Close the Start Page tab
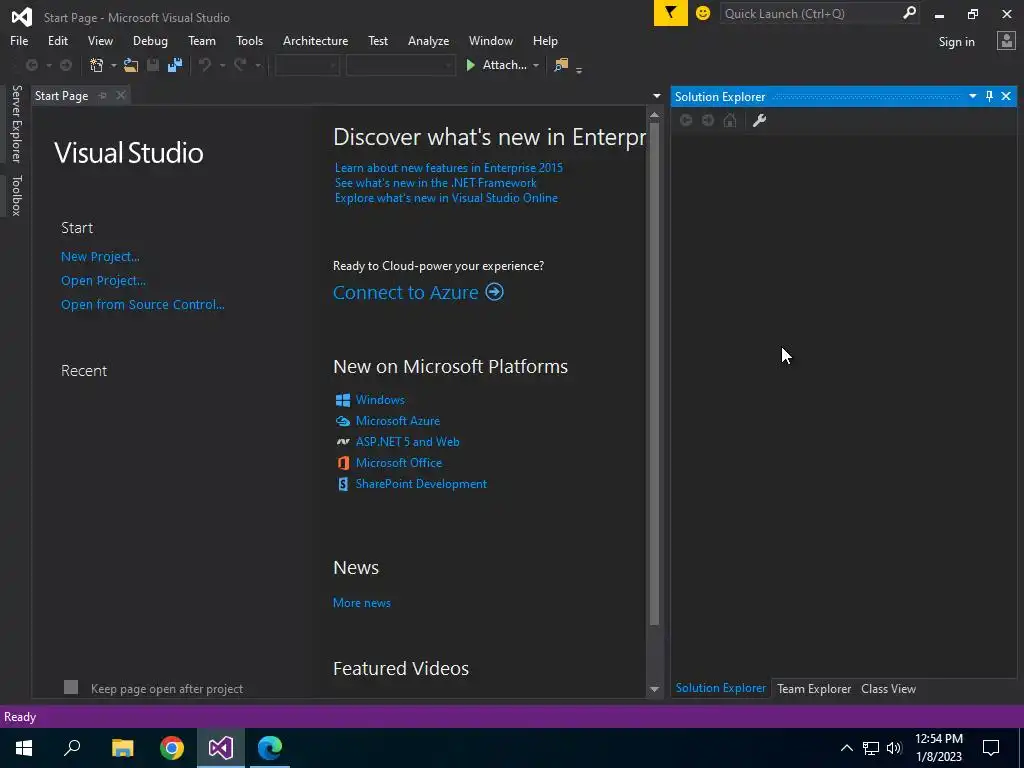Viewport: 1024px width, 768px height. point(121,95)
